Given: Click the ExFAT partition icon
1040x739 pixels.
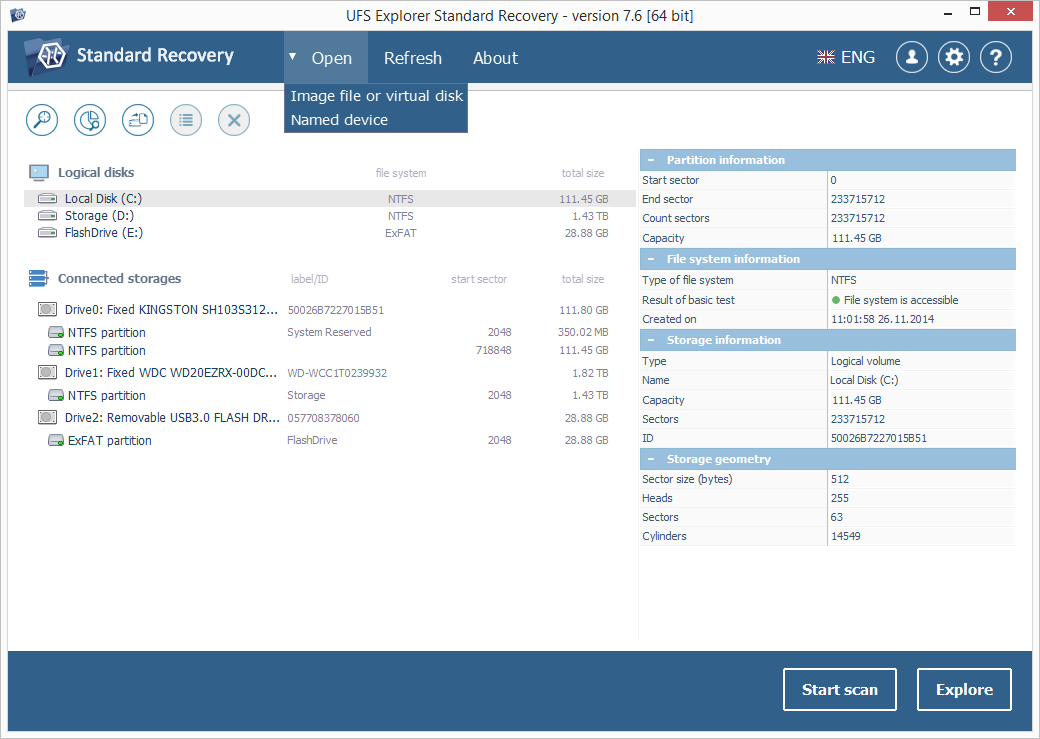Looking at the screenshot, I should pyautogui.click(x=56, y=440).
